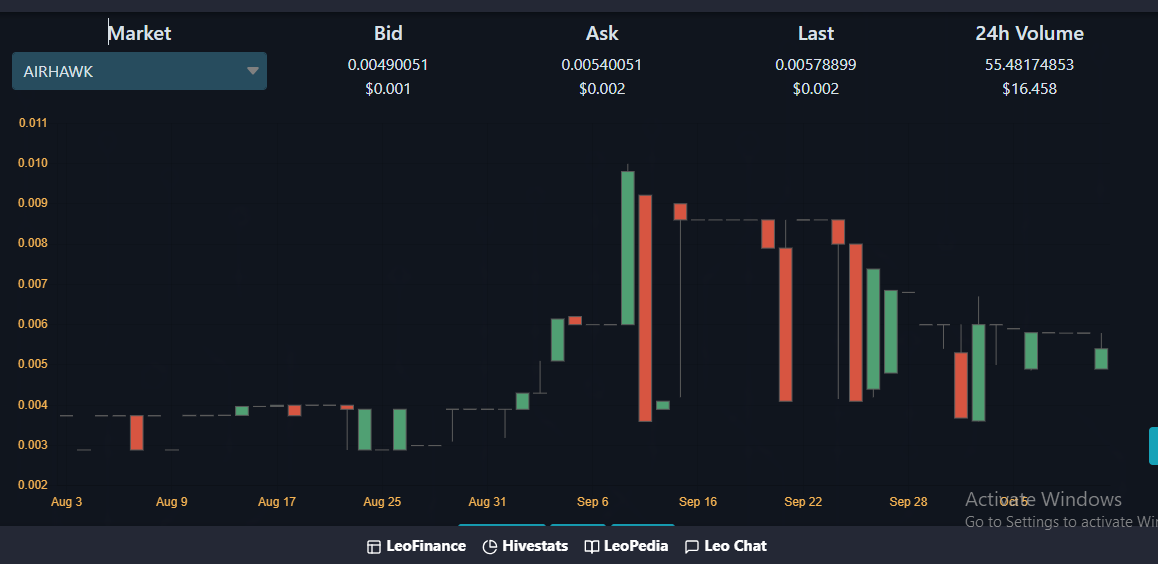1158x564 pixels.
Task: Click the open book icon beside LeoPedia
Action: pos(592,547)
